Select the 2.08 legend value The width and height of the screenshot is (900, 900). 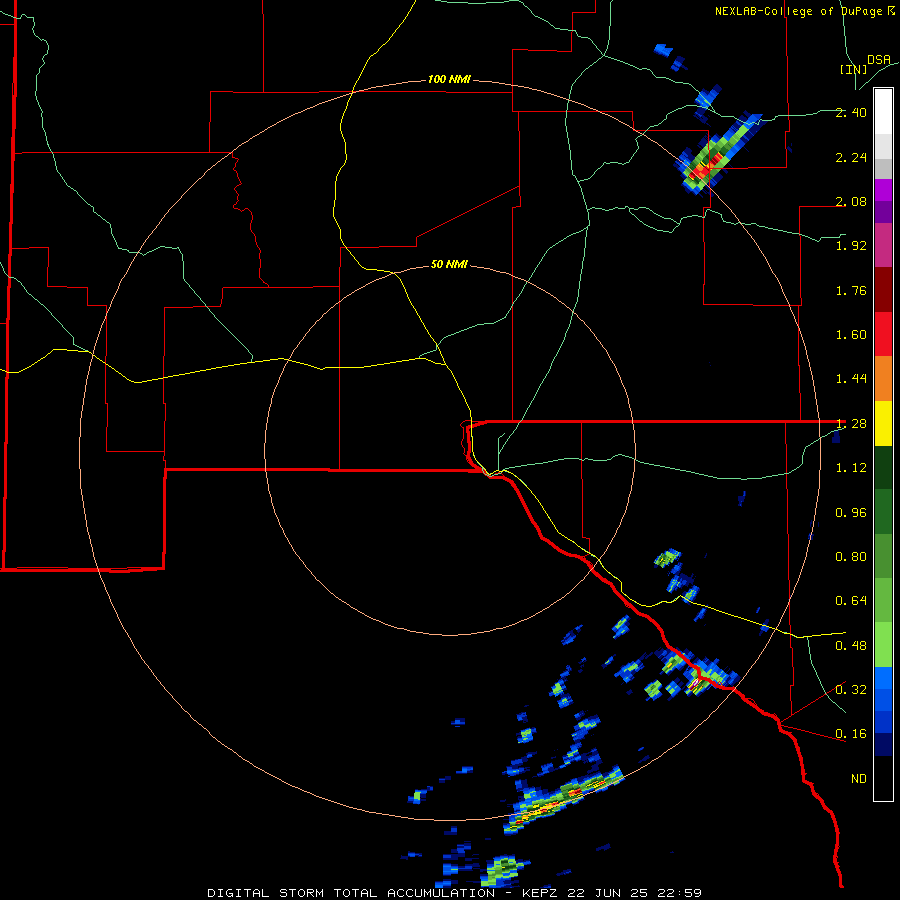coord(851,201)
